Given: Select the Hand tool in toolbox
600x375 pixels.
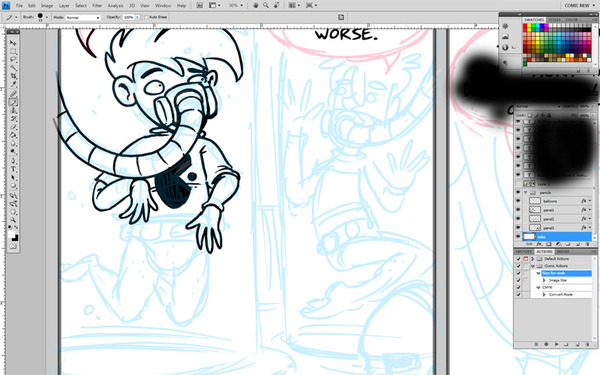Looking at the screenshot, I should click(13, 212).
